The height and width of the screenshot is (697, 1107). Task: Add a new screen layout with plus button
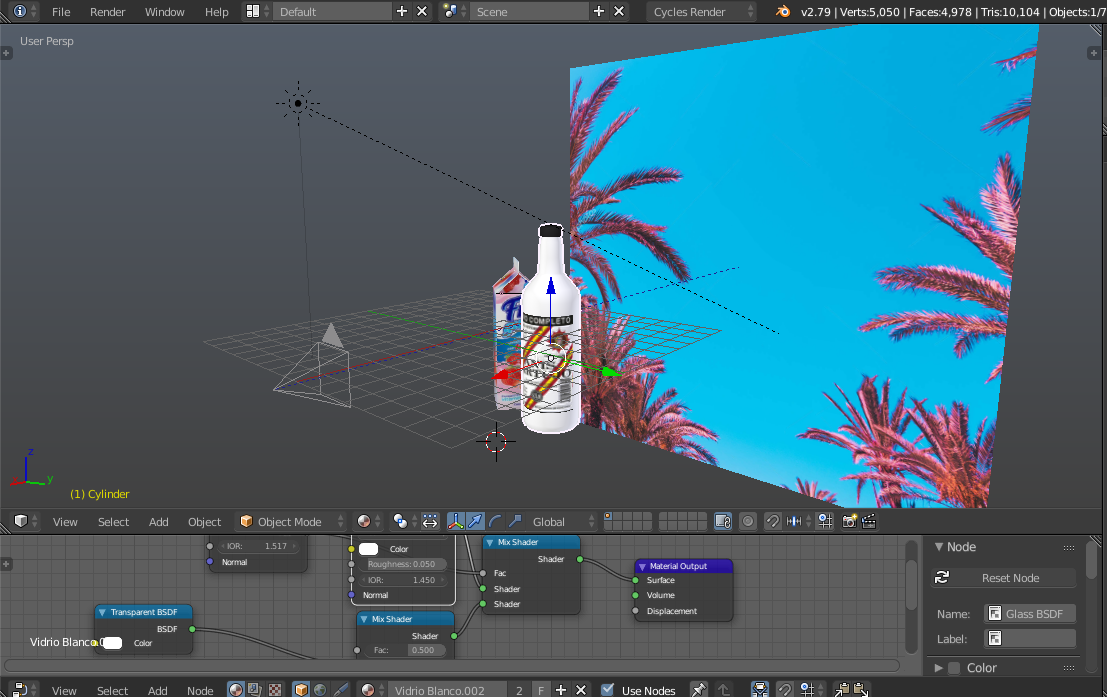tap(402, 12)
